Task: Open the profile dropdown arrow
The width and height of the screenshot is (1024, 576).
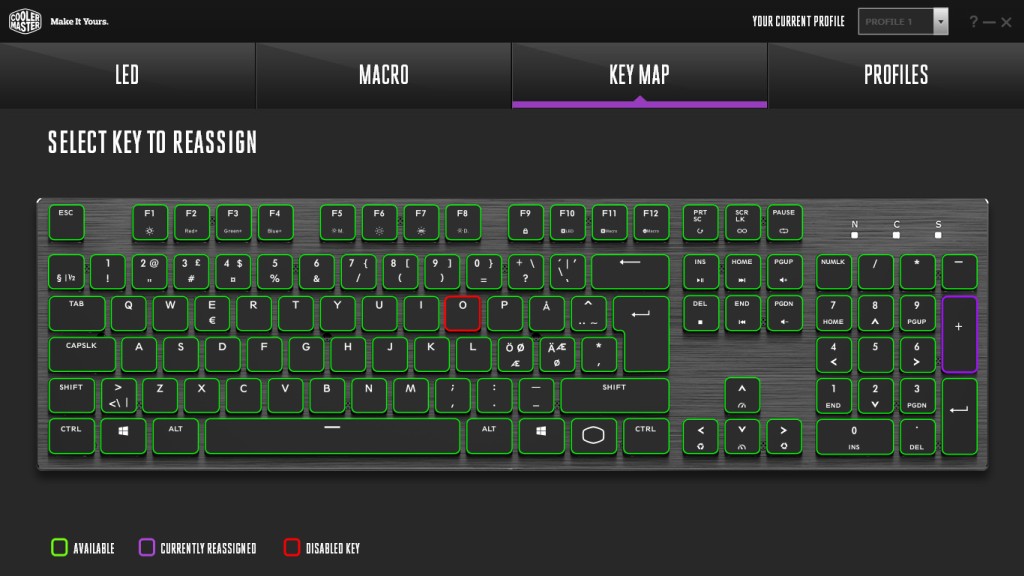Action: pyautogui.click(x=940, y=22)
